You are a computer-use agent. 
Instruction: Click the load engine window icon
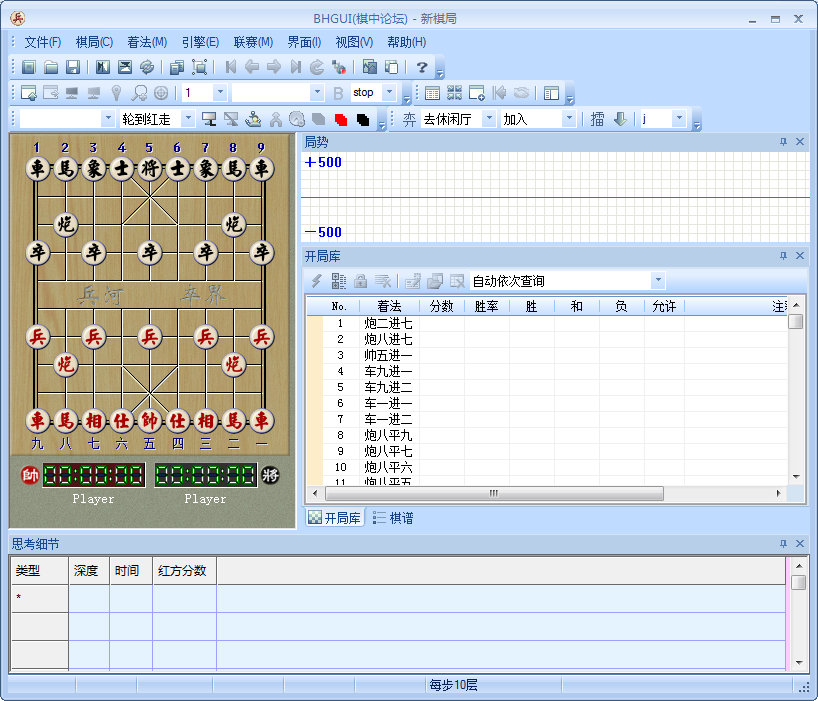click(29, 93)
